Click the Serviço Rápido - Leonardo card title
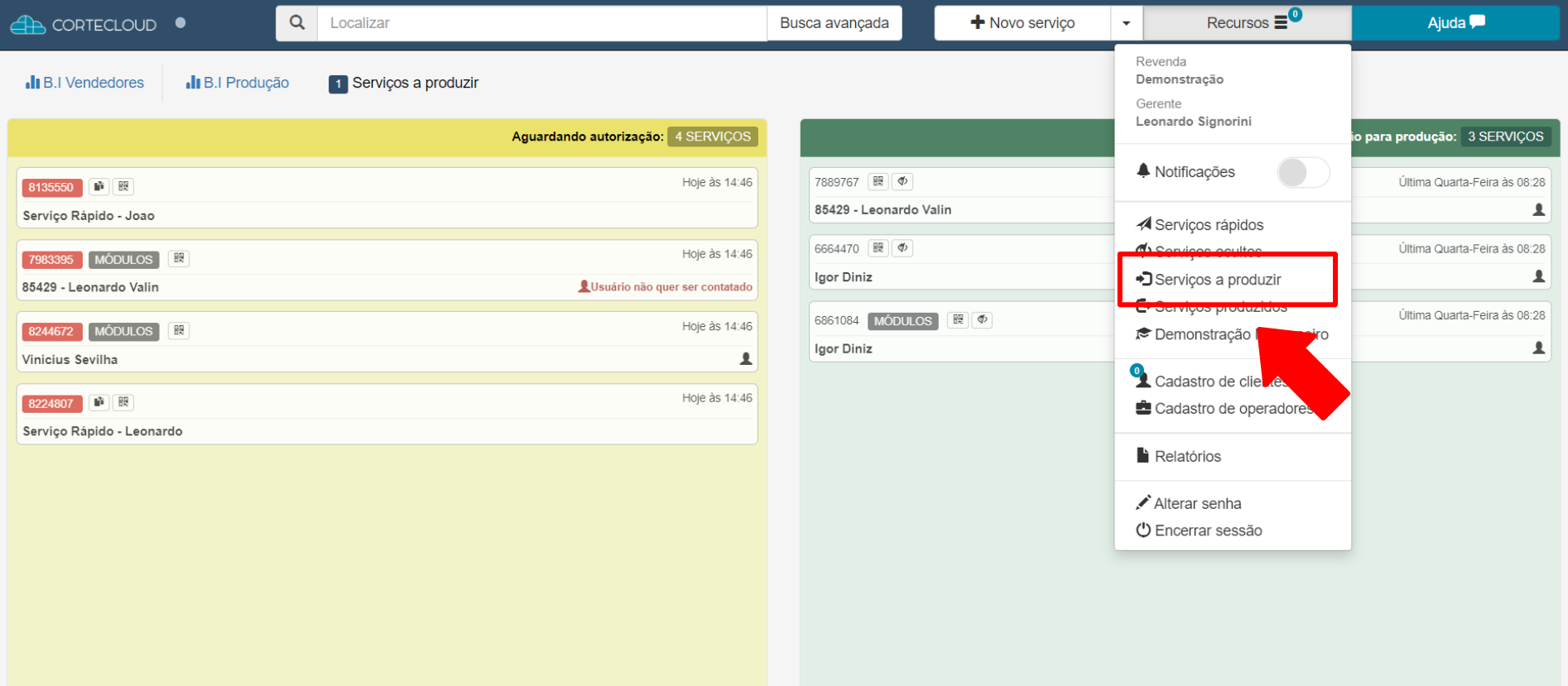This screenshot has width=1568, height=686. click(x=103, y=431)
